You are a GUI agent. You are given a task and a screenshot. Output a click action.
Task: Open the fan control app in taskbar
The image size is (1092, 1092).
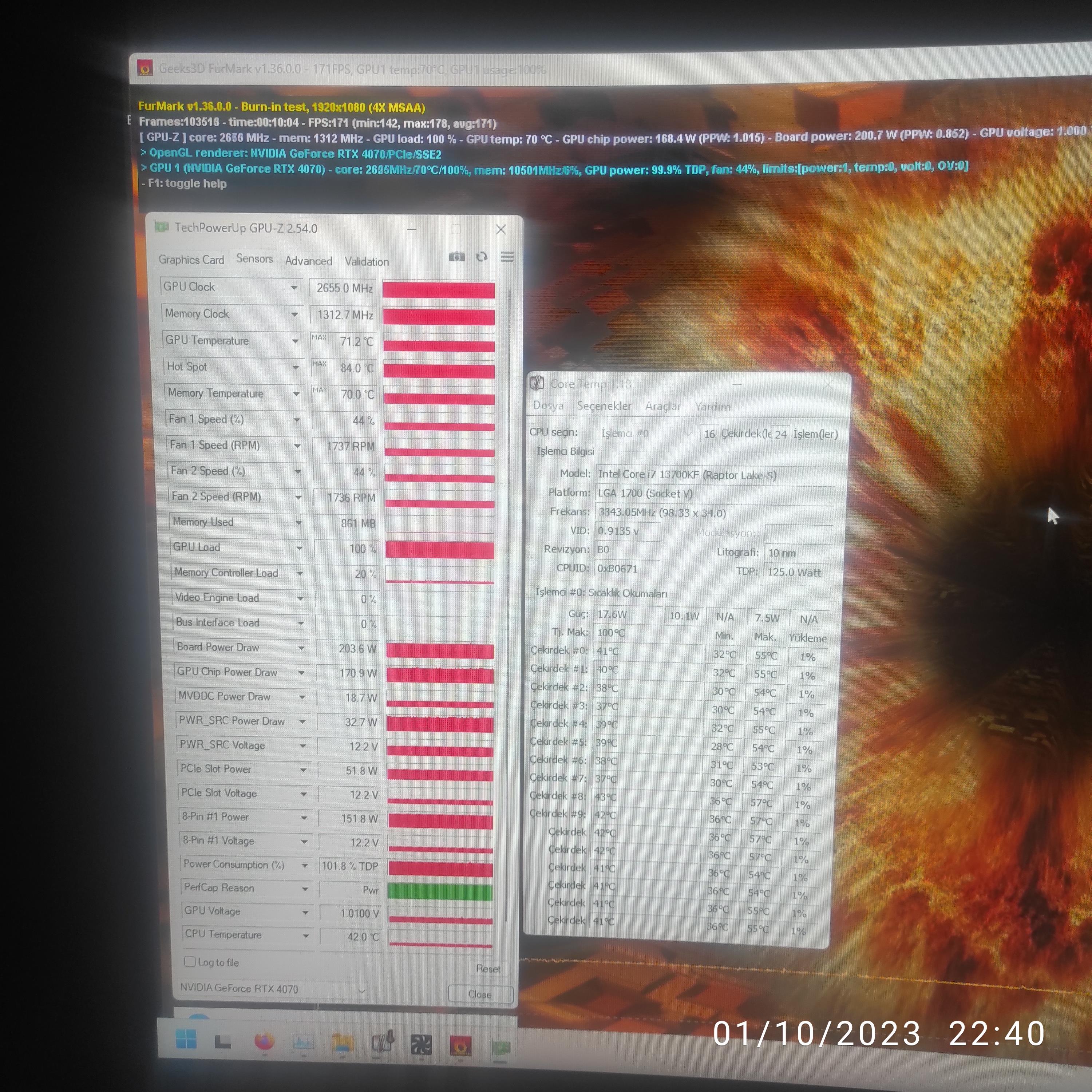click(x=420, y=1045)
